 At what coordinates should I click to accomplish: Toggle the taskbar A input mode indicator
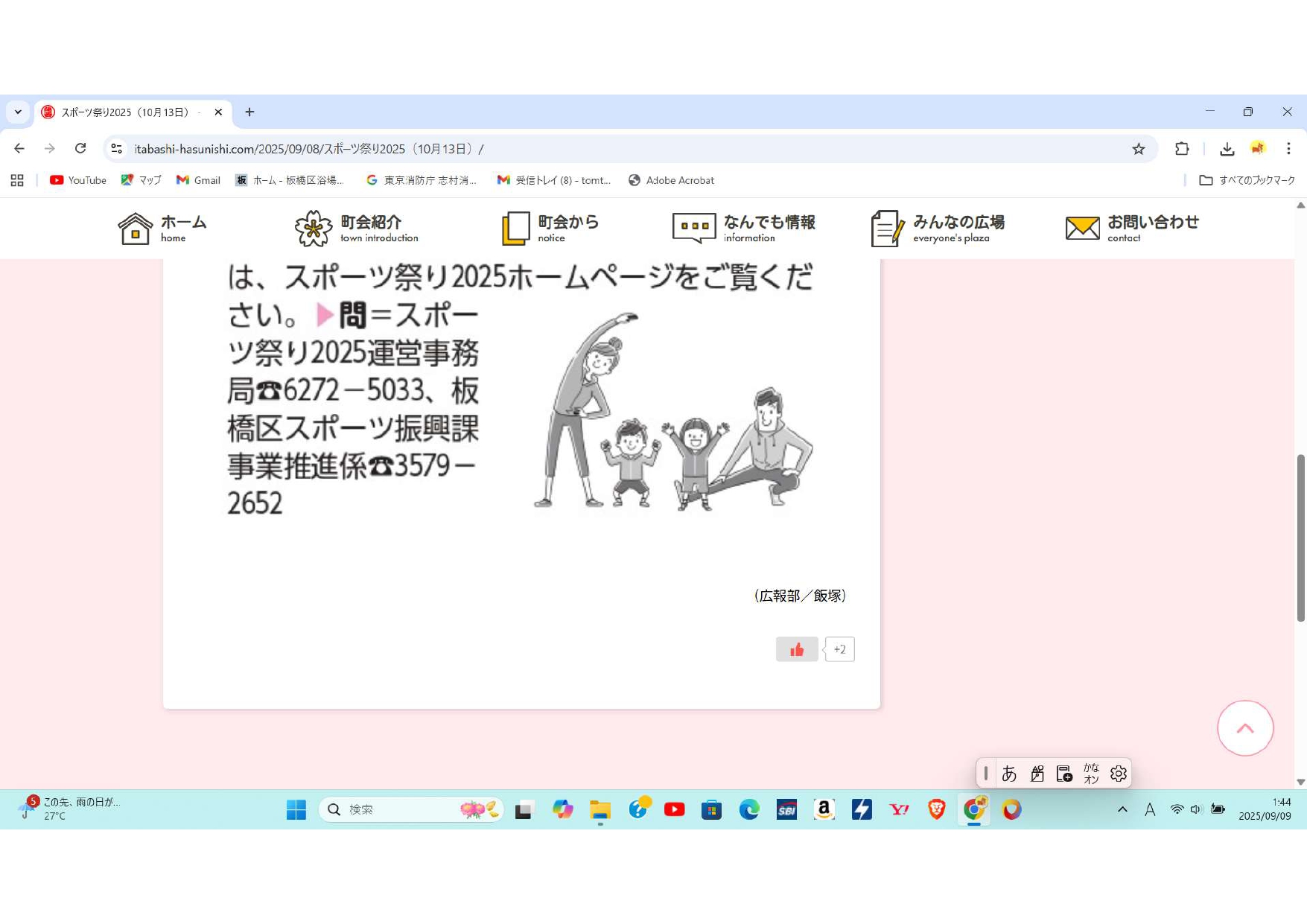(x=1149, y=809)
